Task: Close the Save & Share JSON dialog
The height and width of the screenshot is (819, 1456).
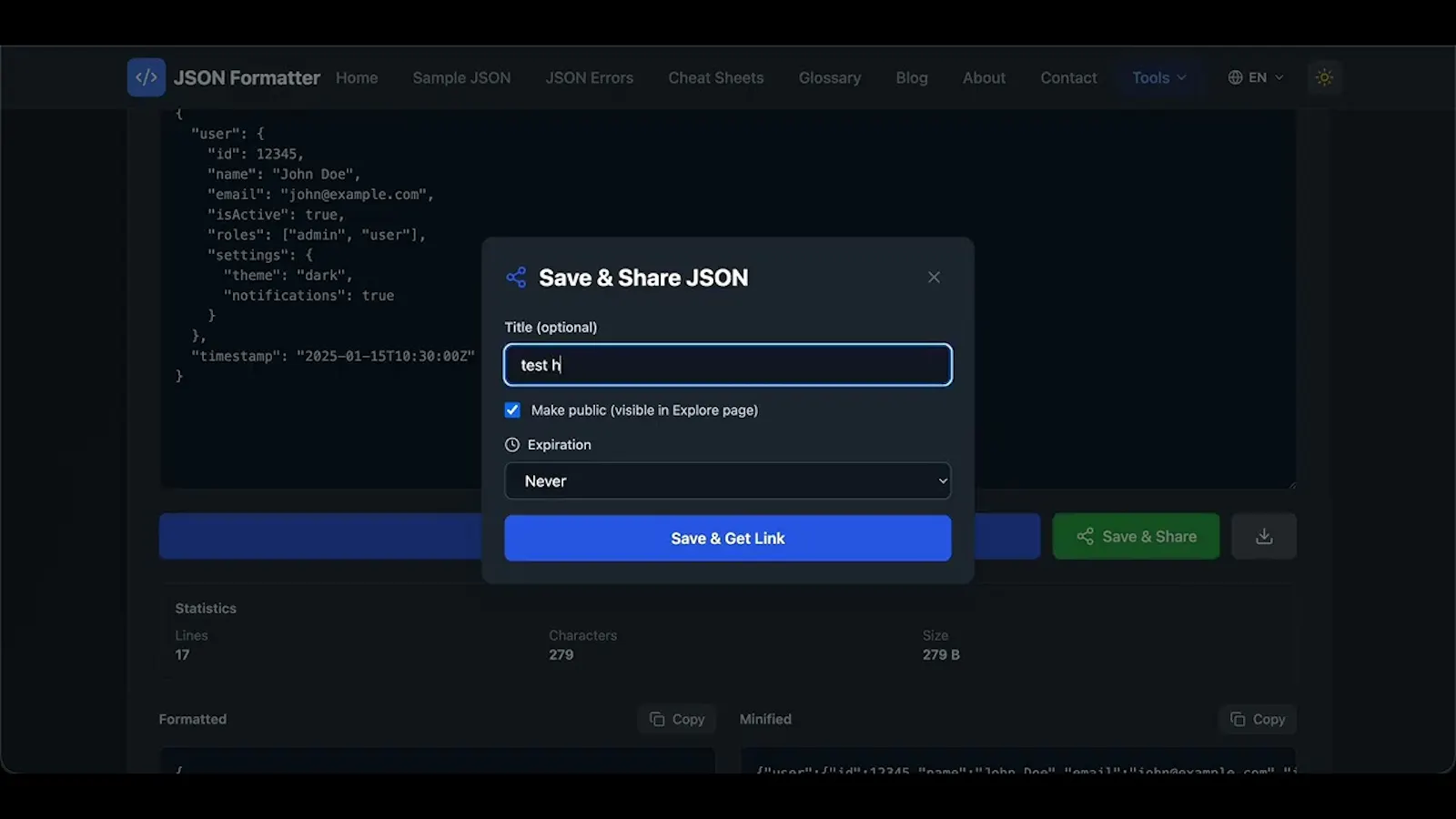Action: click(x=934, y=278)
